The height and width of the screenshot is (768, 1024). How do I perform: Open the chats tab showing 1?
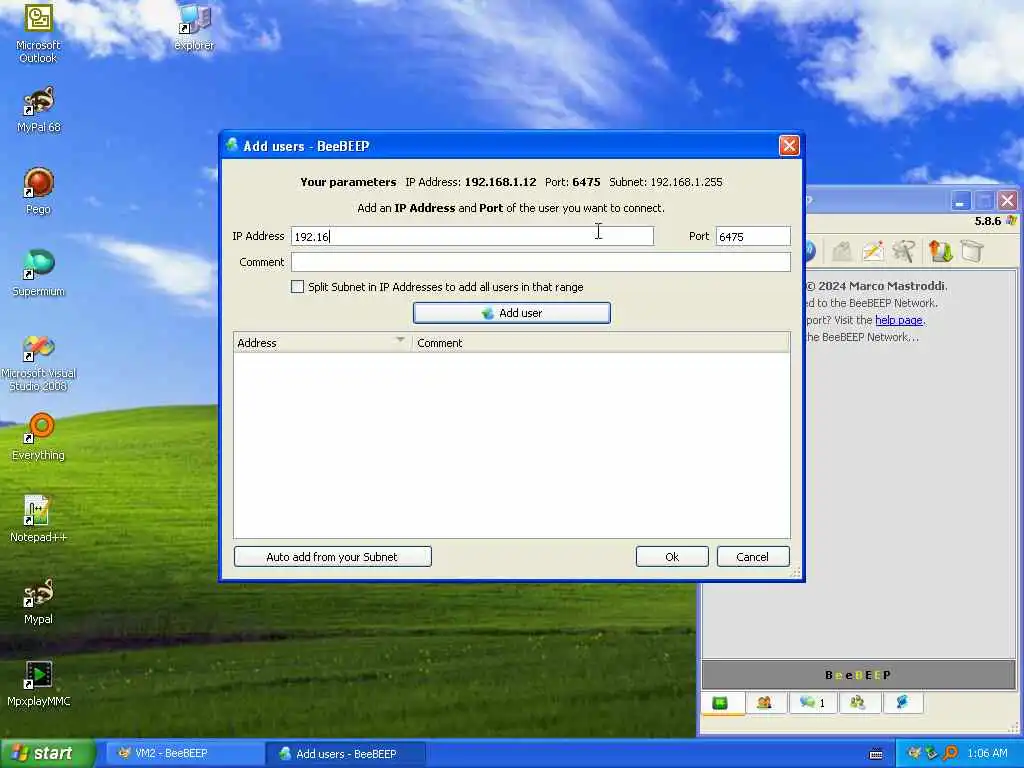tap(812, 703)
